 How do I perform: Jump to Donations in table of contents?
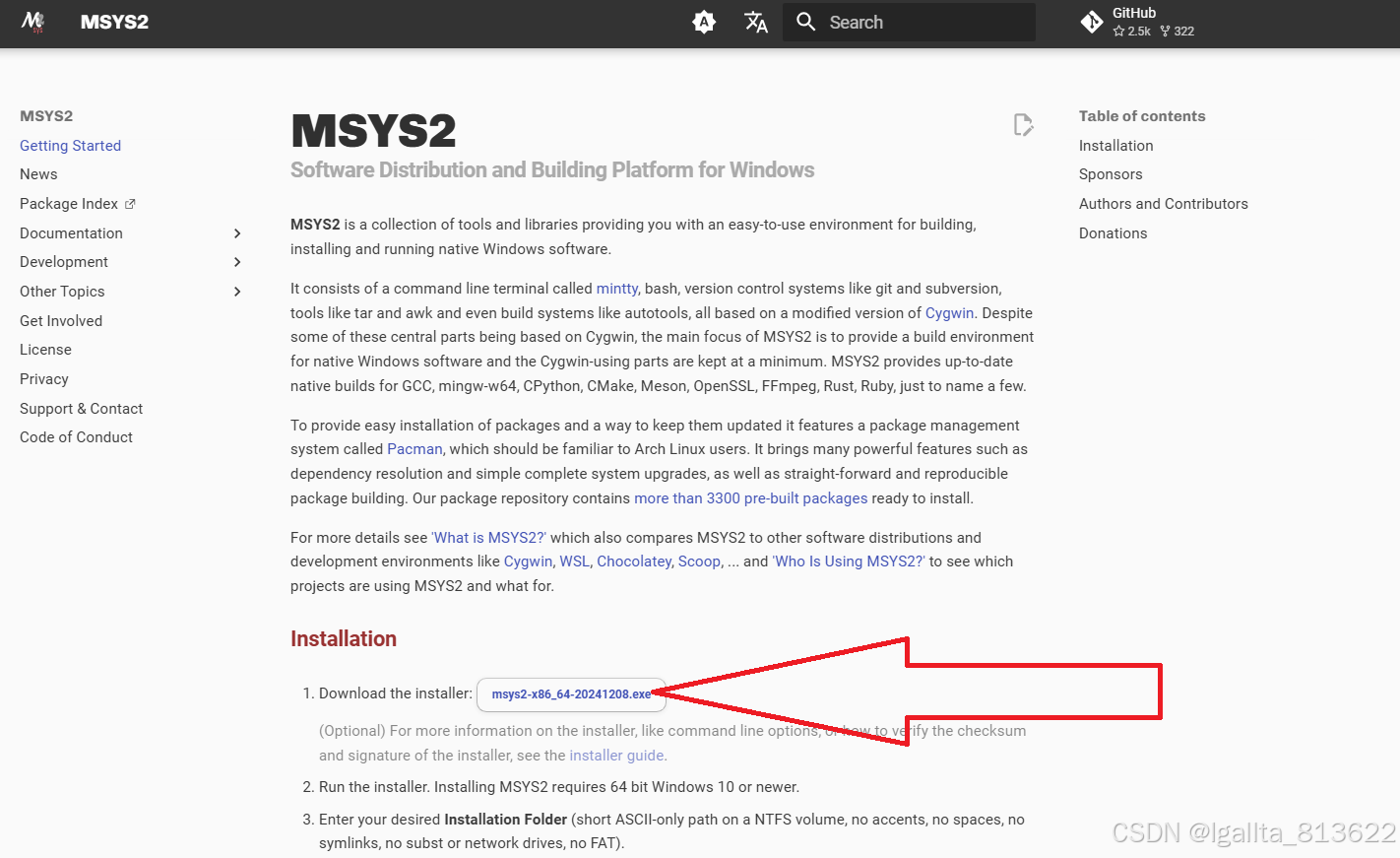click(x=1113, y=233)
